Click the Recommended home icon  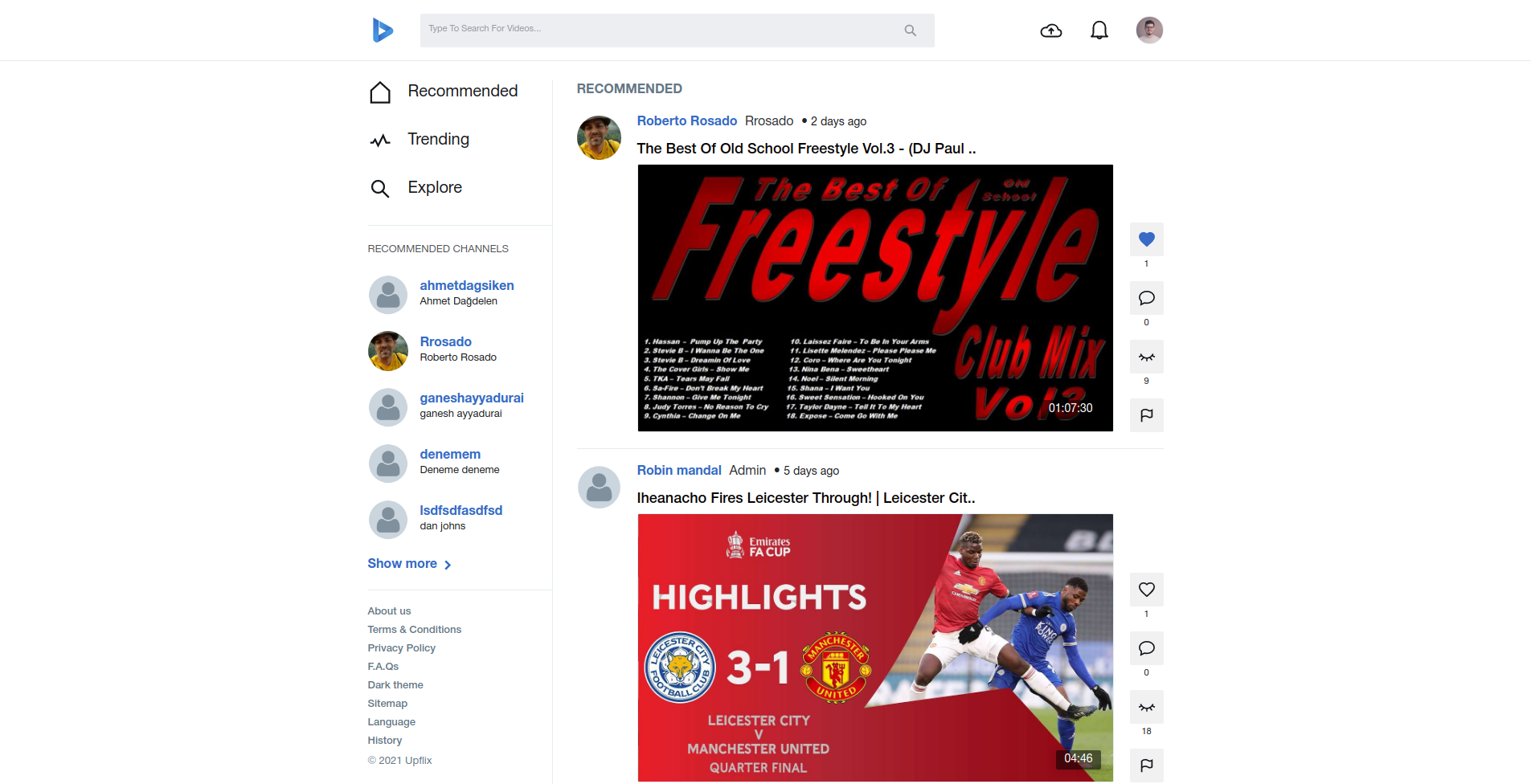(380, 92)
